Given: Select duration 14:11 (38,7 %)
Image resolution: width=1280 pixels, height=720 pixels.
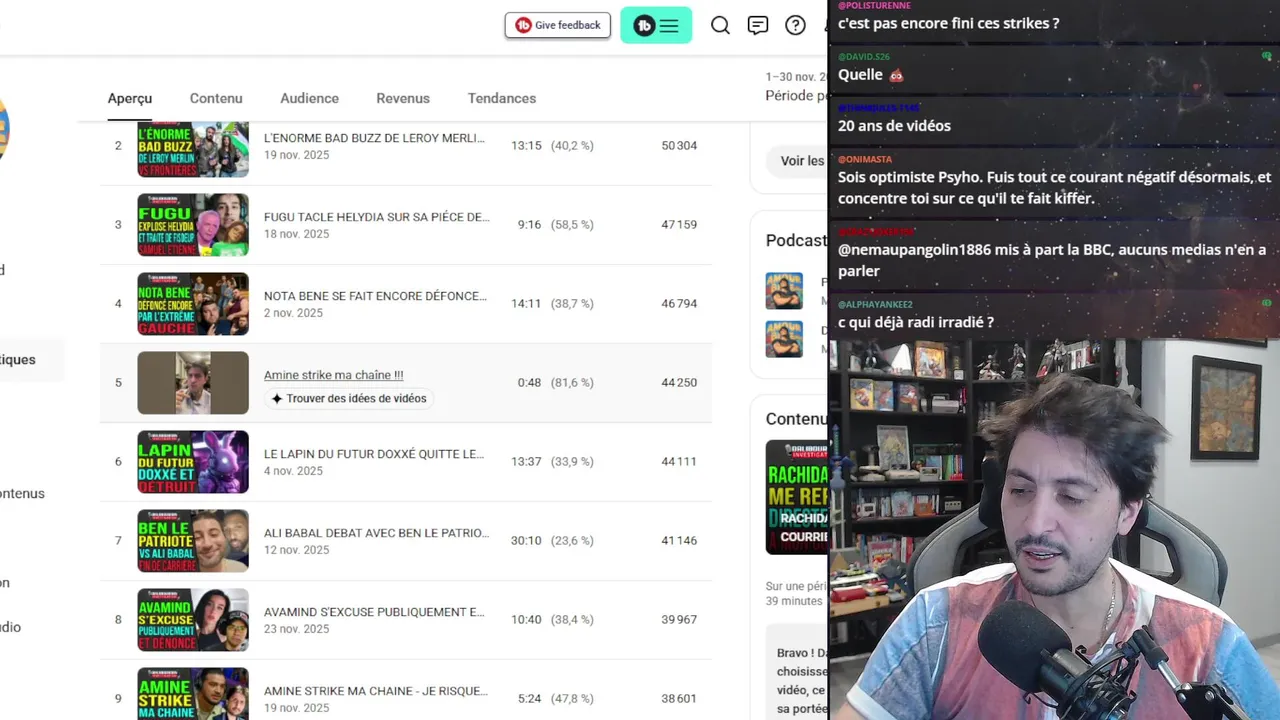Looking at the screenshot, I should coord(552,304).
